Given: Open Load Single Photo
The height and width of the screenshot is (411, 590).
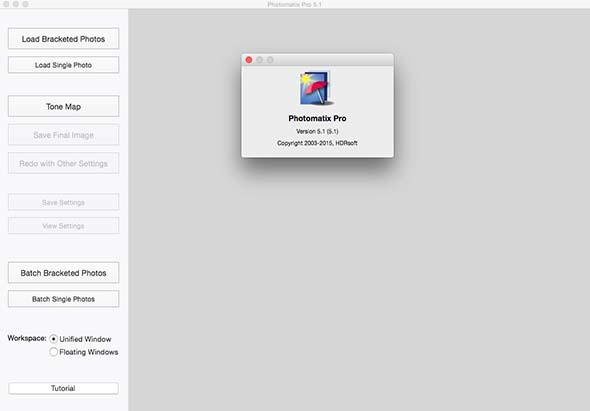Looking at the screenshot, I should (63, 65).
